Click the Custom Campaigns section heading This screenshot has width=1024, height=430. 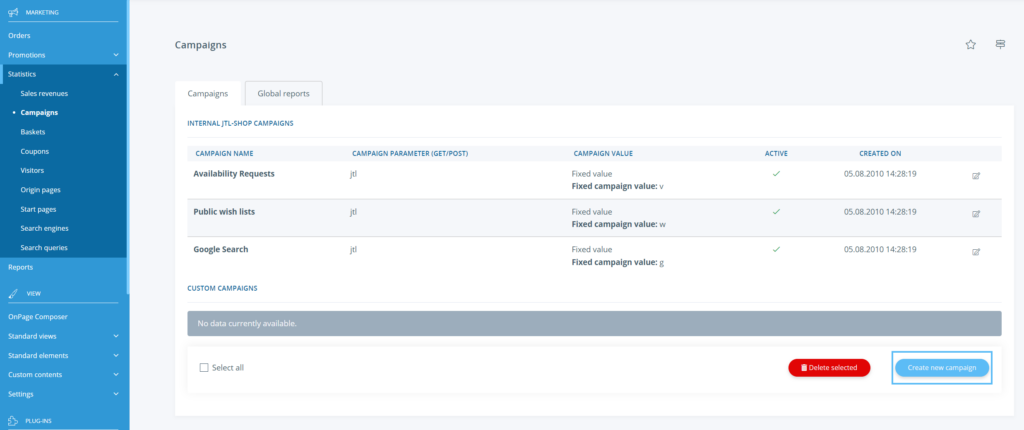pyautogui.click(x=222, y=288)
